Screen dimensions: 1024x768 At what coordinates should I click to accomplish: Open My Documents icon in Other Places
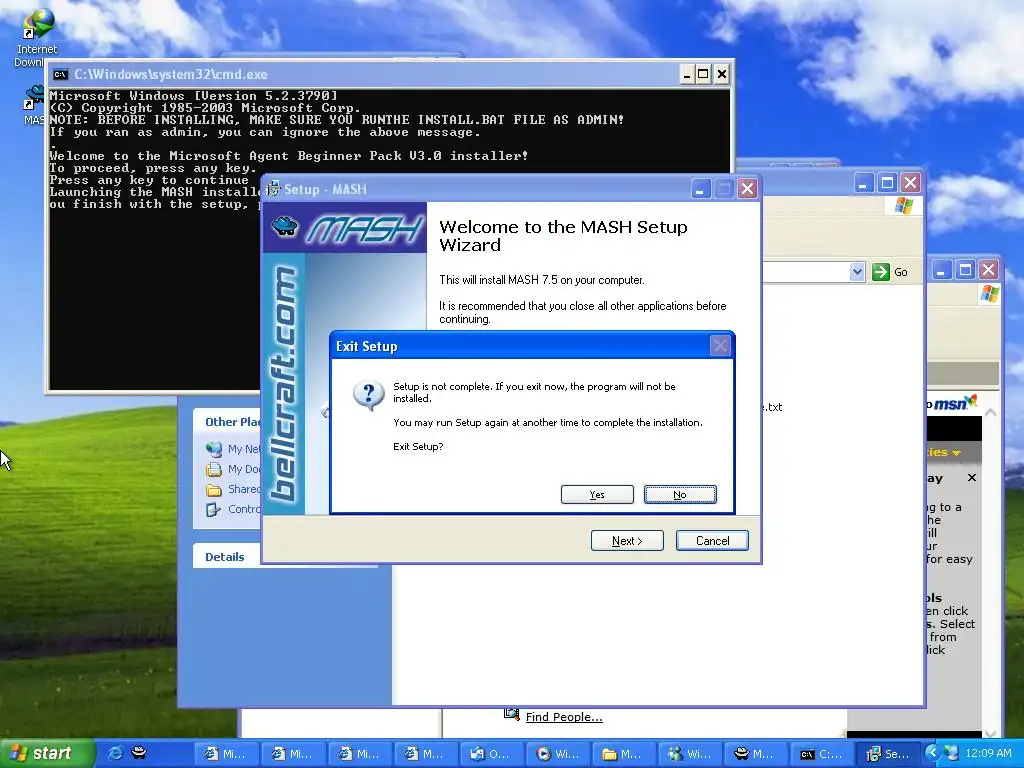coord(214,469)
